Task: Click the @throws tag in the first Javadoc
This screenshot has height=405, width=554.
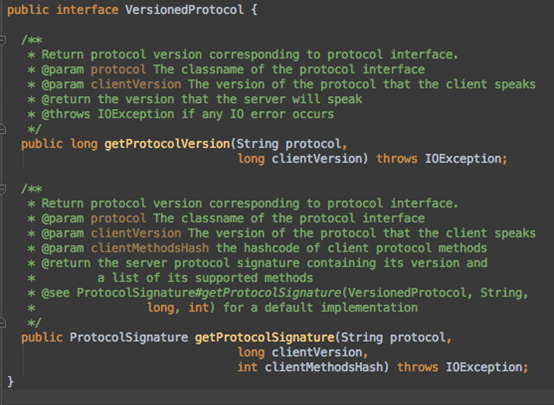Action: click(x=66, y=114)
